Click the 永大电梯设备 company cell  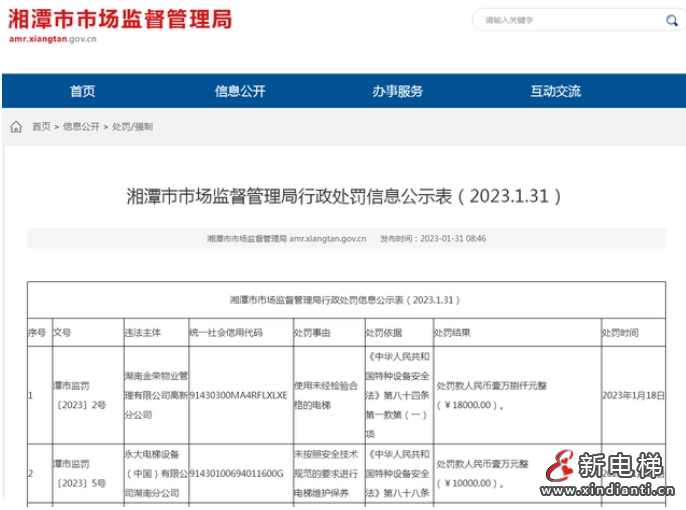click(154, 472)
